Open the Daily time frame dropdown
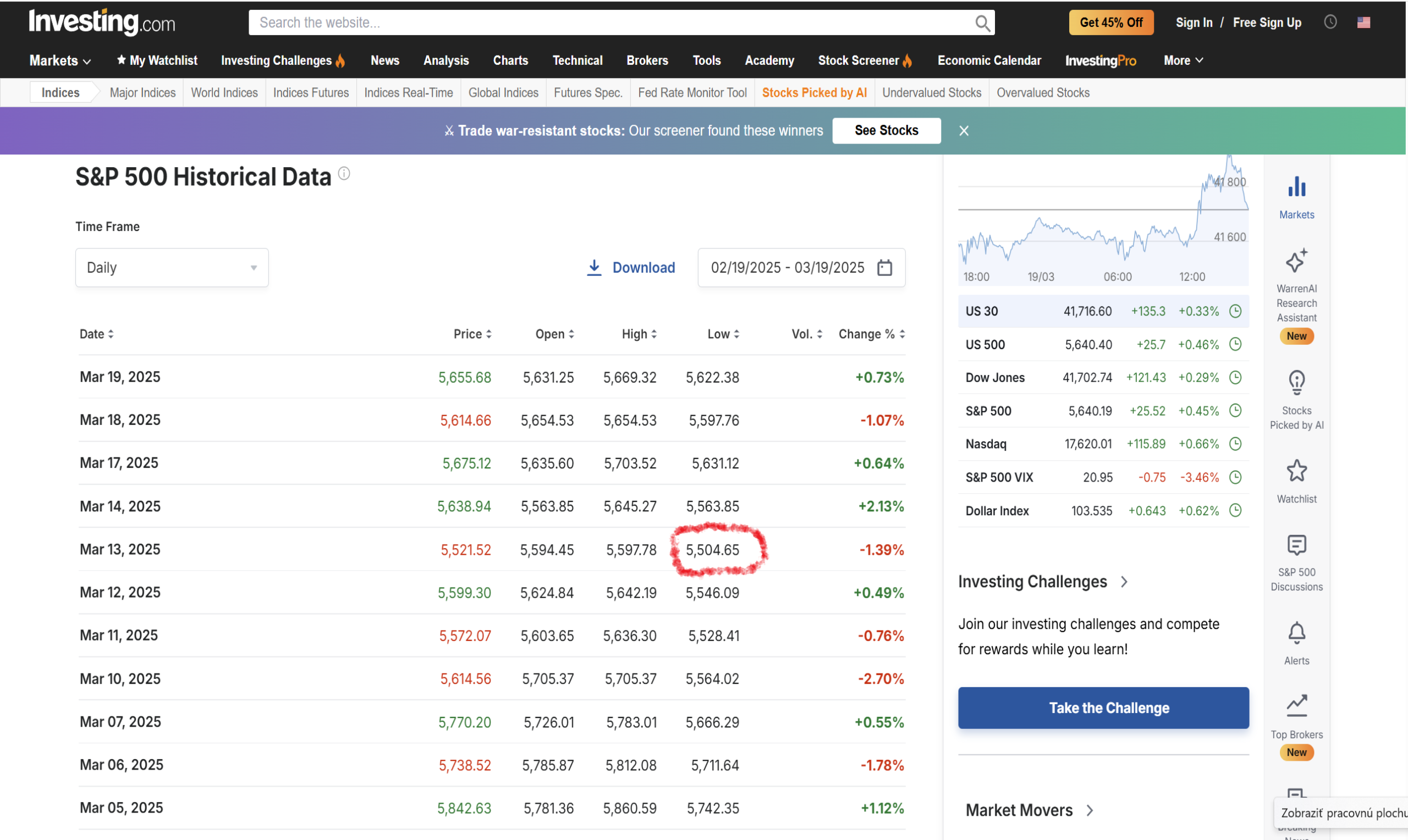The height and width of the screenshot is (840, 1408). tap(172, 268)
